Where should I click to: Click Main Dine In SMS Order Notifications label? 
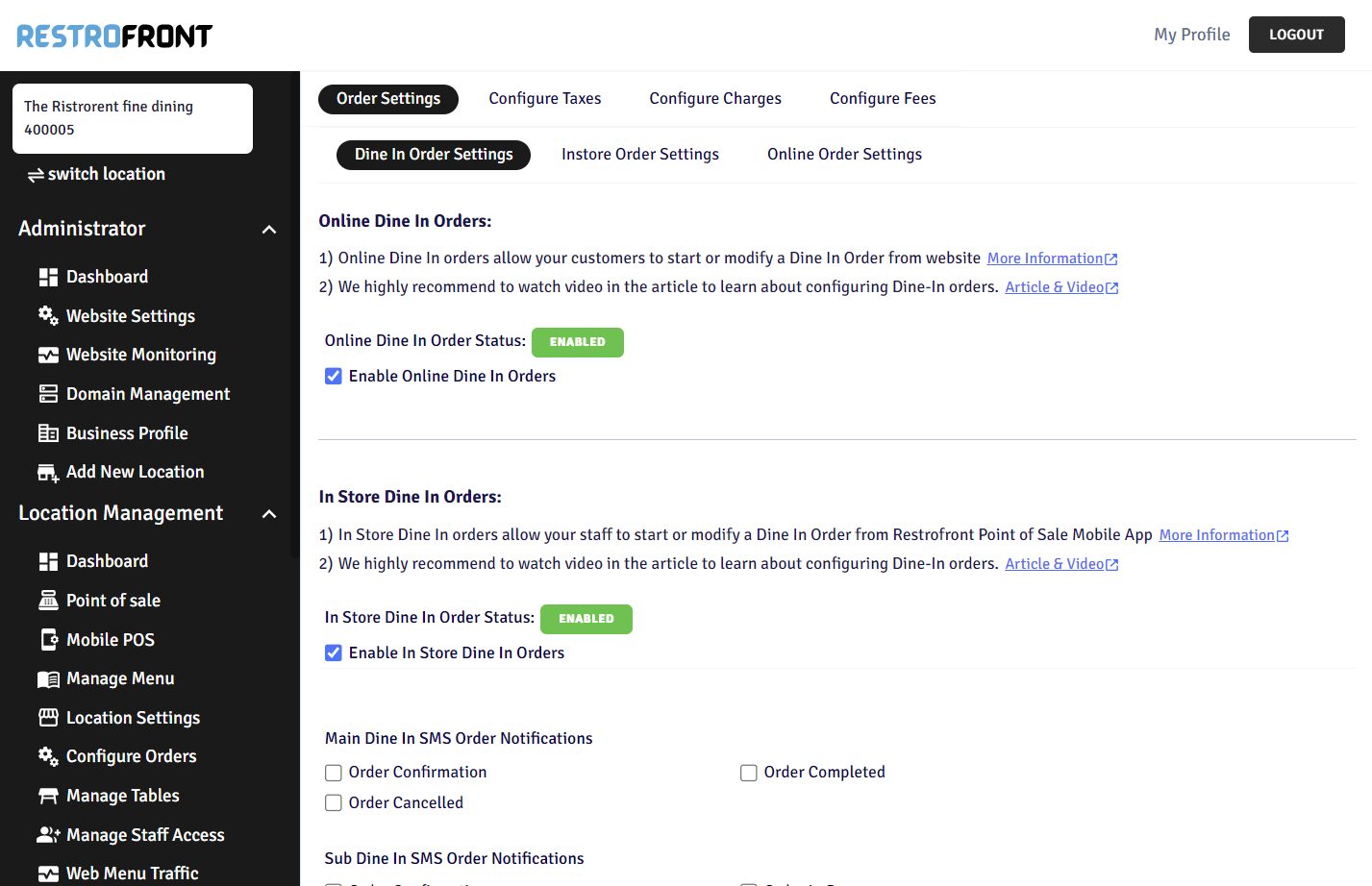[x=459, y=738]
